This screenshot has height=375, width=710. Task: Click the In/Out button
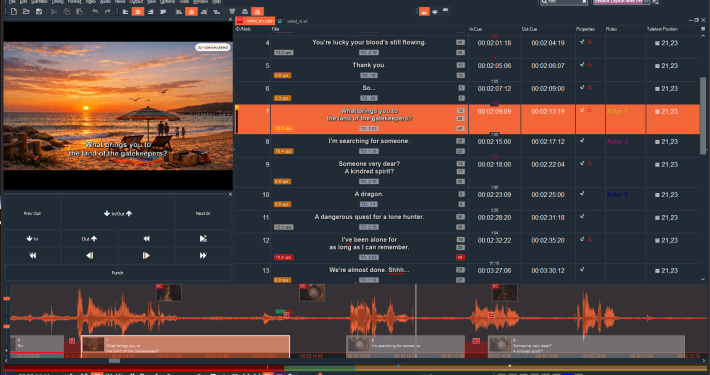point(118,213)
